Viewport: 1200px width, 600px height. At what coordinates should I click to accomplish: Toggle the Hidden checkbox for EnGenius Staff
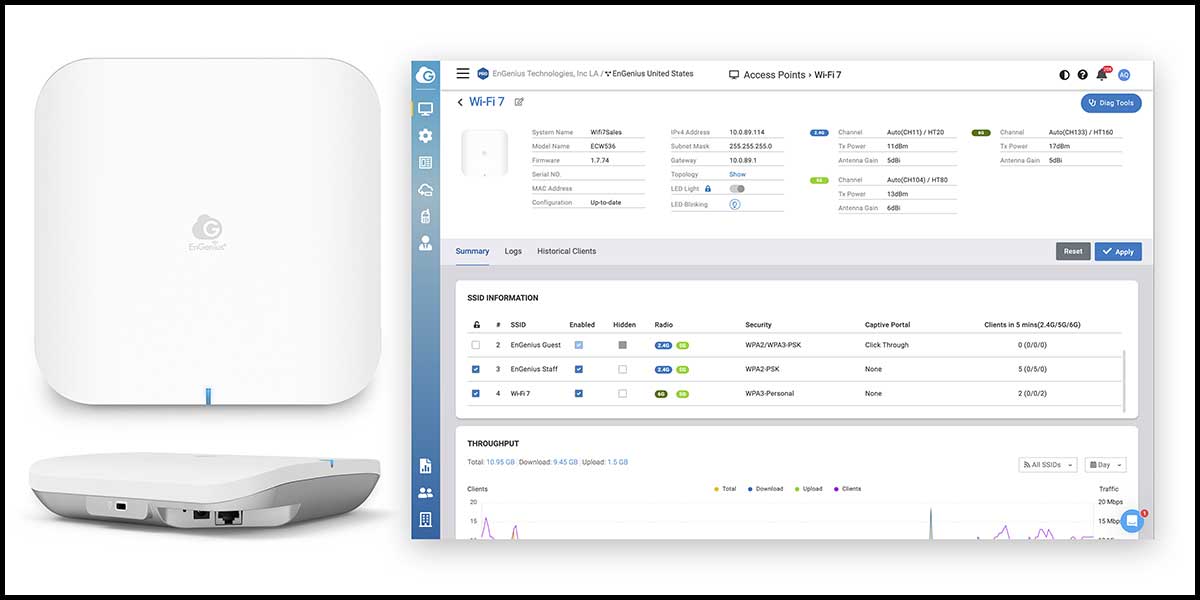[622, 369]
